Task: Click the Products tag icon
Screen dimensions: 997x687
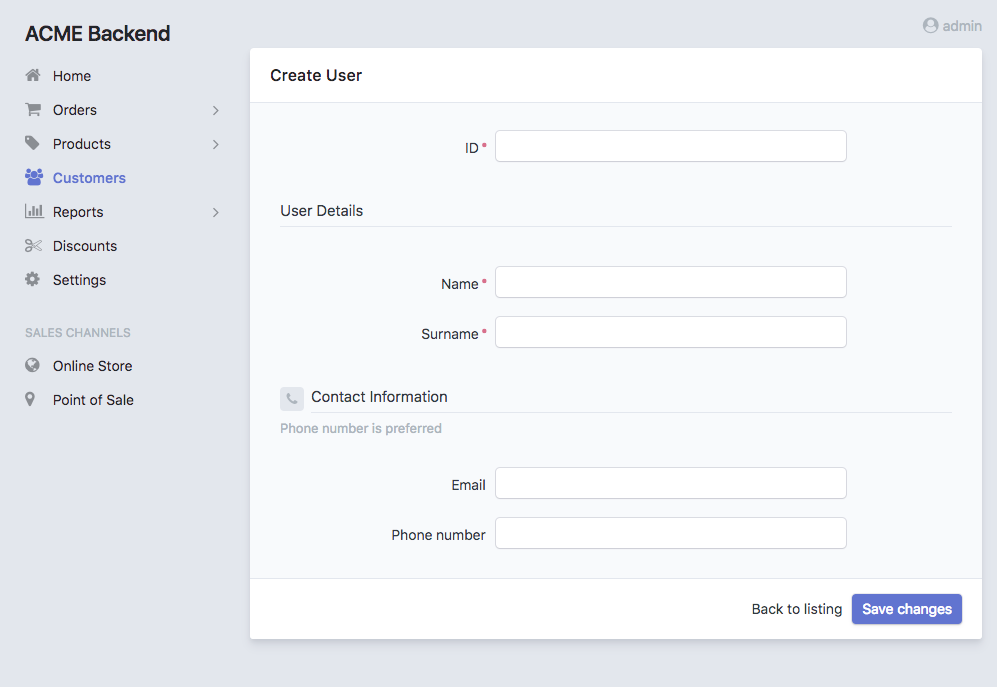Action: coord(33,144)
